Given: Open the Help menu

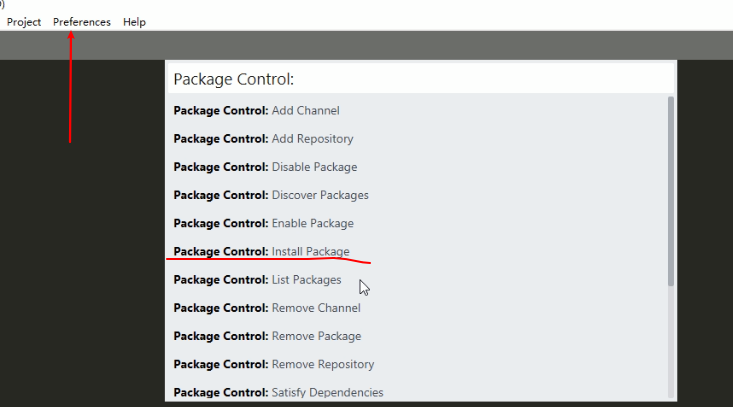Looking at the screenshot, I should 134,22.
